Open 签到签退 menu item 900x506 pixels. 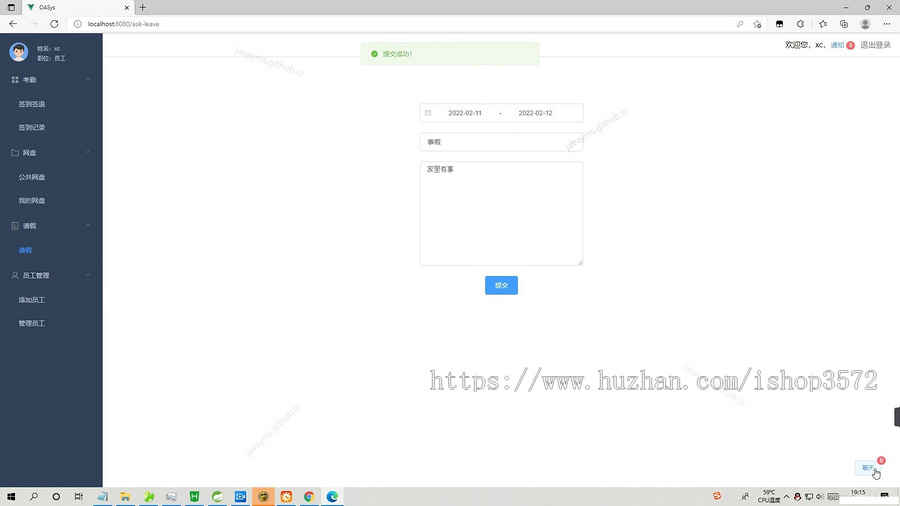32,104
